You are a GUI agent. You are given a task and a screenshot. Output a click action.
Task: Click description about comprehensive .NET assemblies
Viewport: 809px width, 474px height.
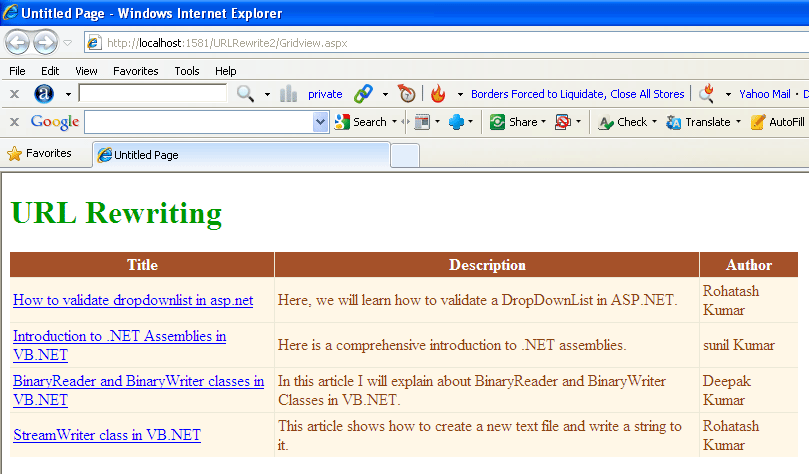[x=452, y=345]
